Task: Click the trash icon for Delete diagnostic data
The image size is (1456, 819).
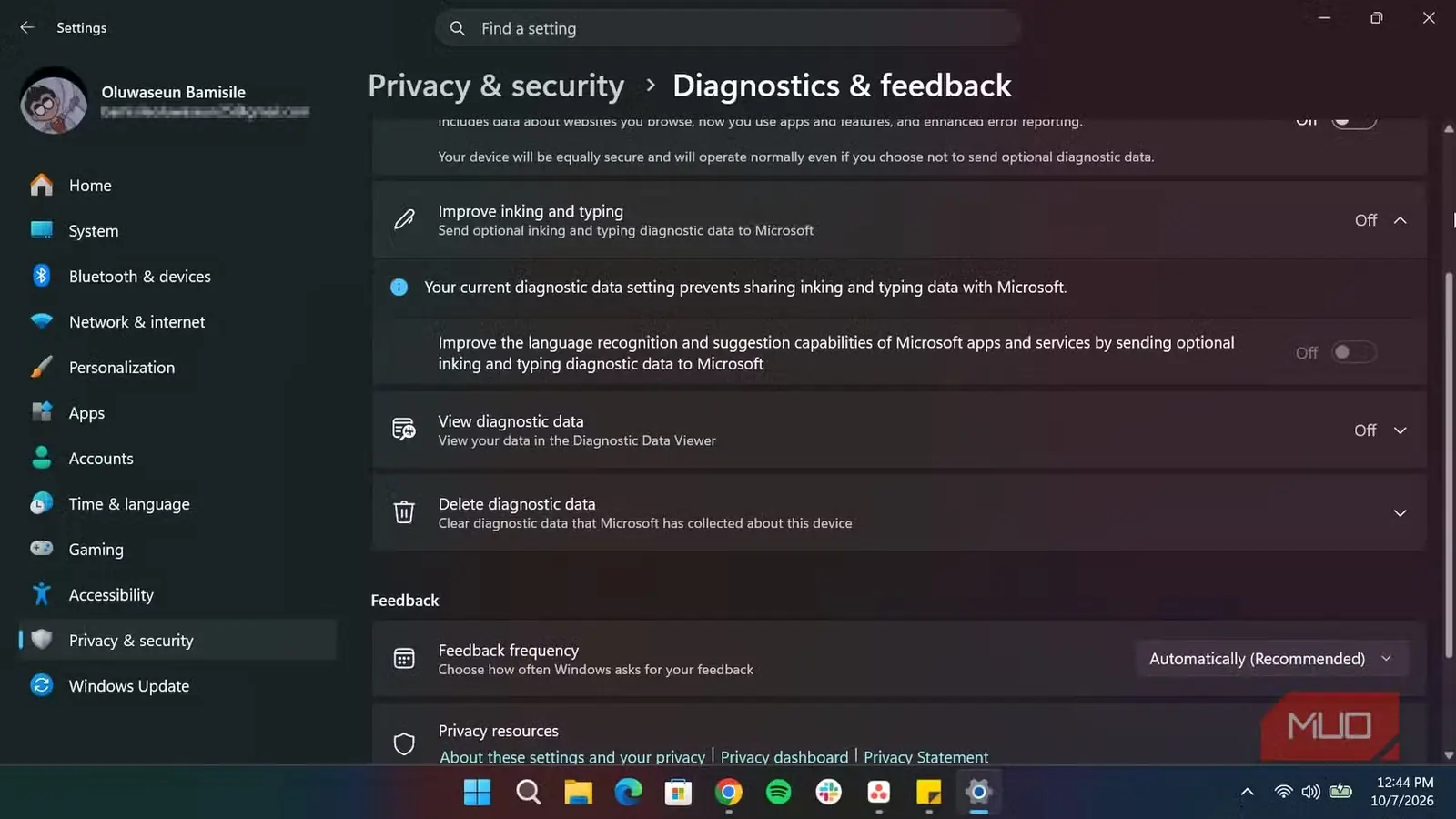Action: 404,512
